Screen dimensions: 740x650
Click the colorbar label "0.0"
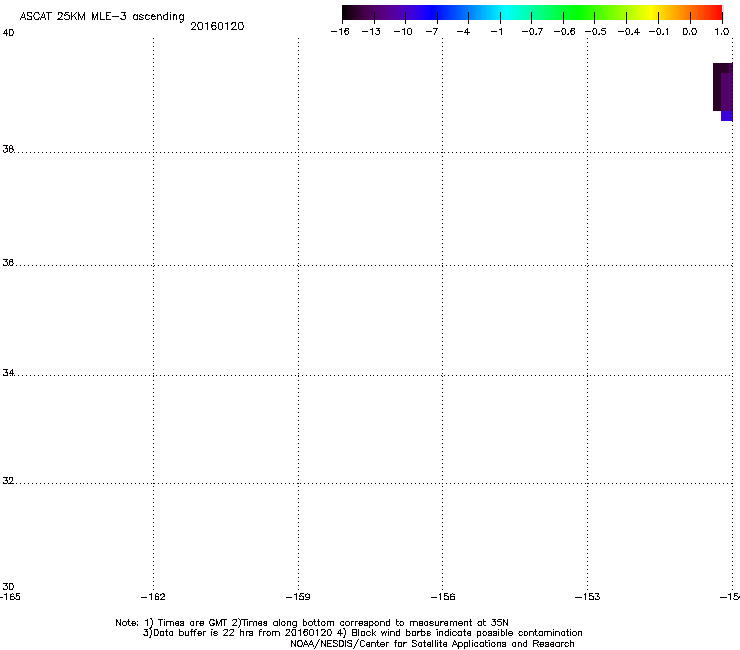[x=690, y=32]
